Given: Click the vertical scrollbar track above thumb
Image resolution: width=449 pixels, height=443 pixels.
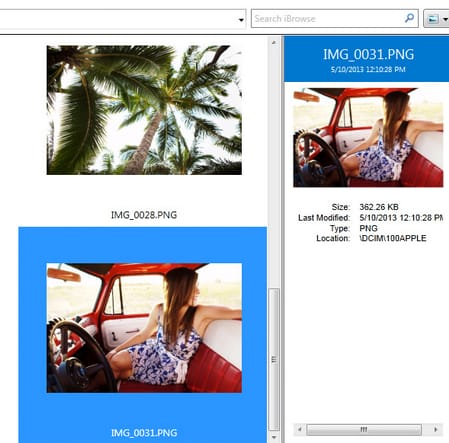Looking at the screenshot, I should point(274,168).
